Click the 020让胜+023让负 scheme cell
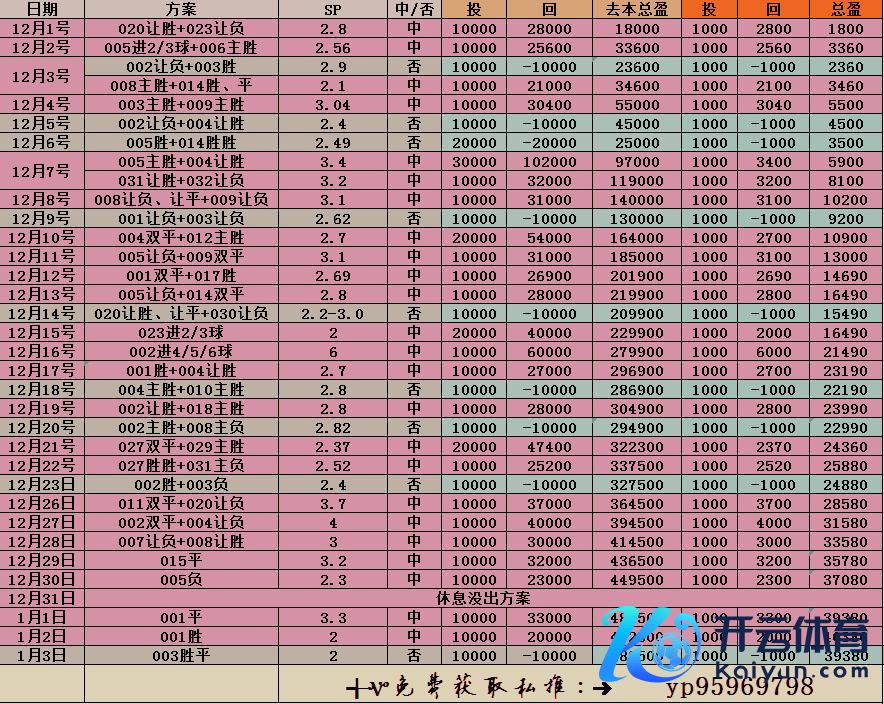 (x=180, y=28)
